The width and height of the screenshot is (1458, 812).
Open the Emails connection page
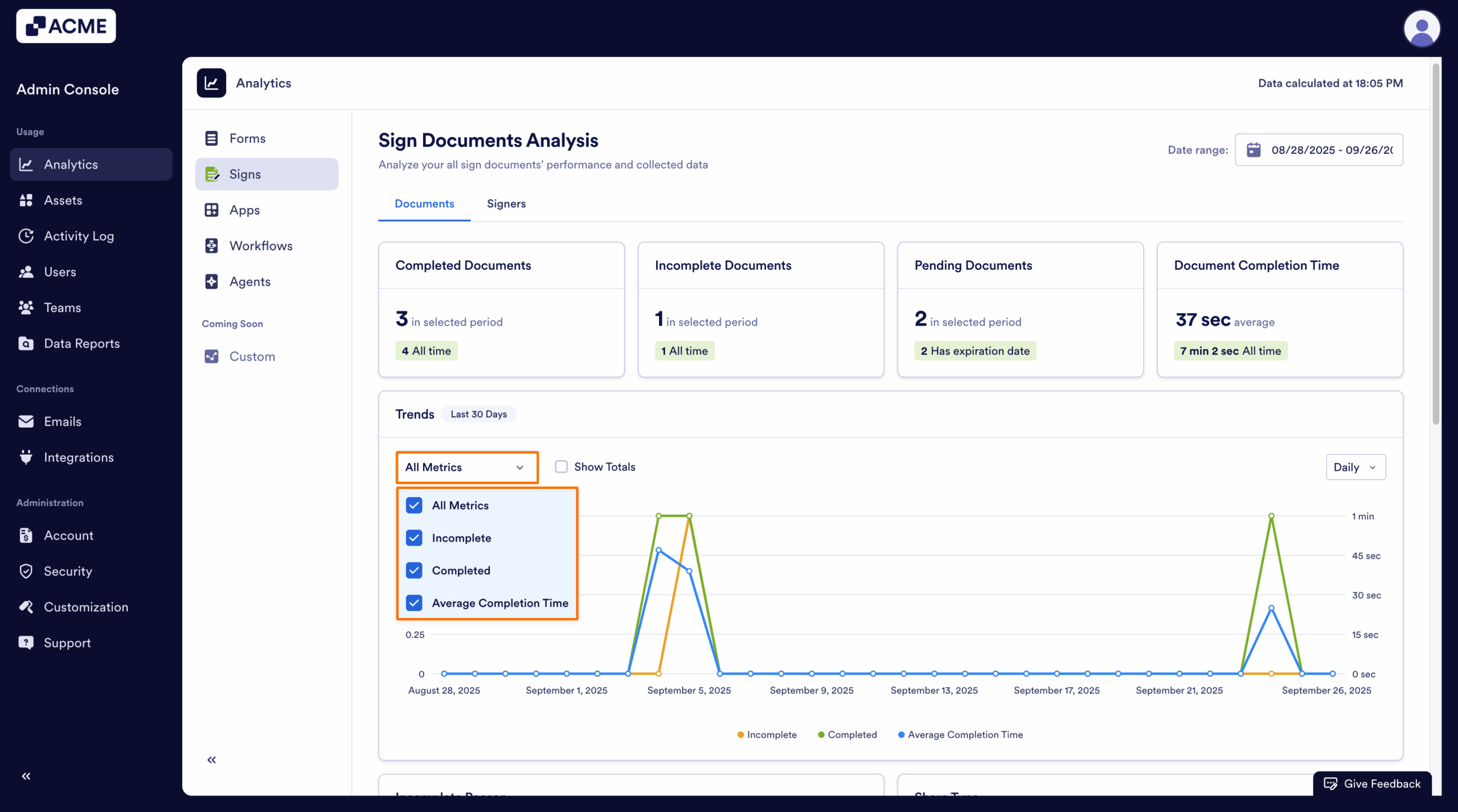click(63, 421)
